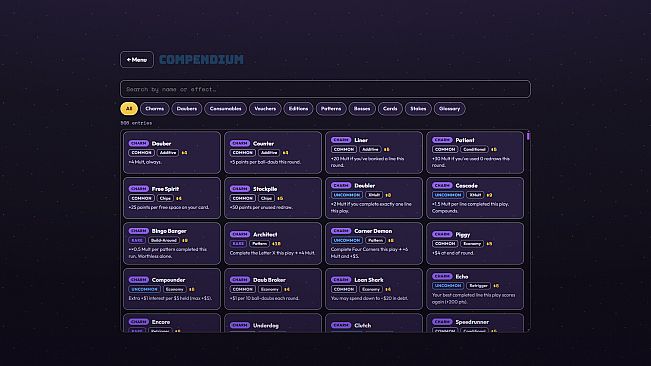Switch to the Vouchers filter
Screen dimensions: 651x366
pos(265,109)
